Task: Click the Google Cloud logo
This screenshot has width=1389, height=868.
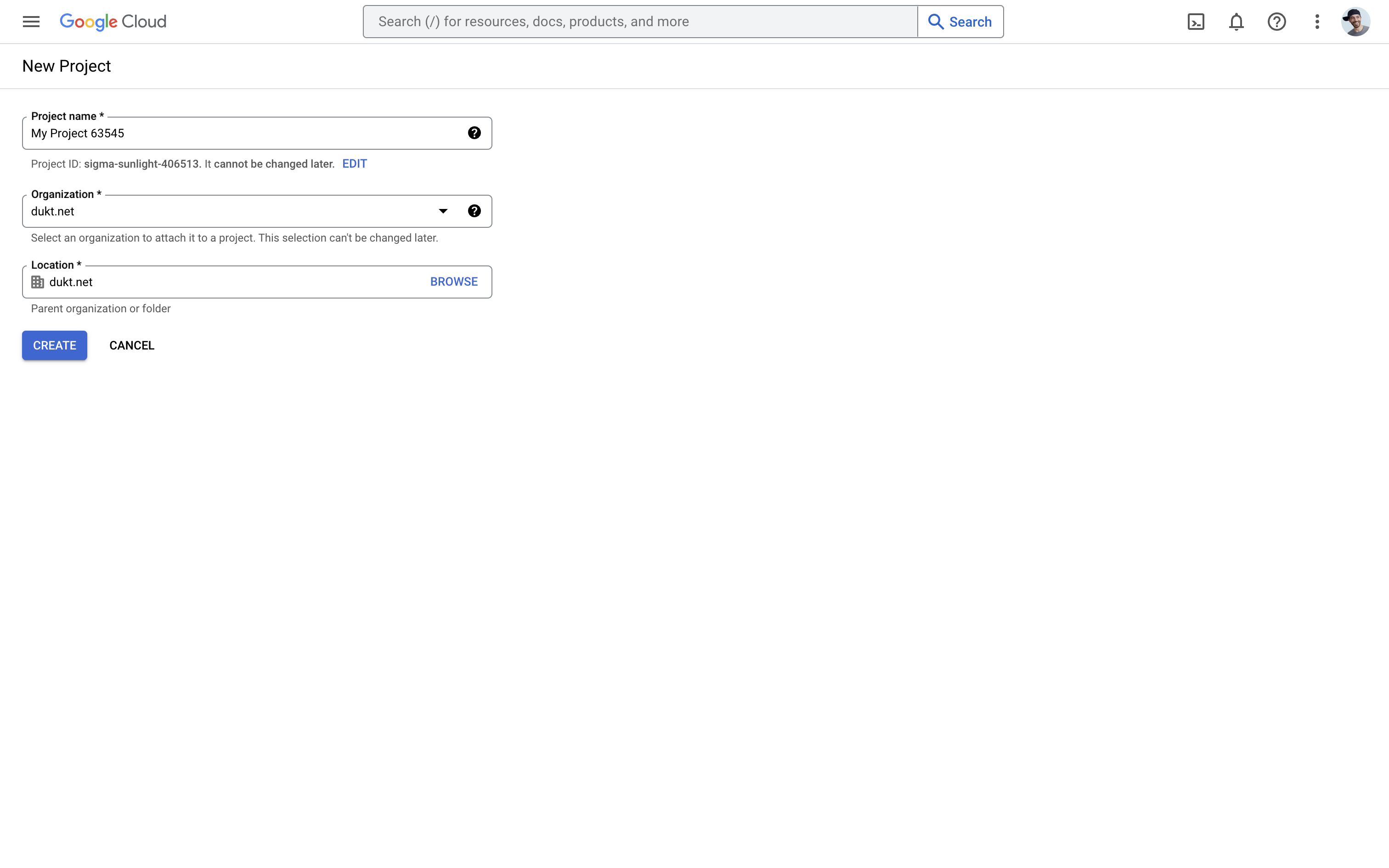Action: click(113, 22)
